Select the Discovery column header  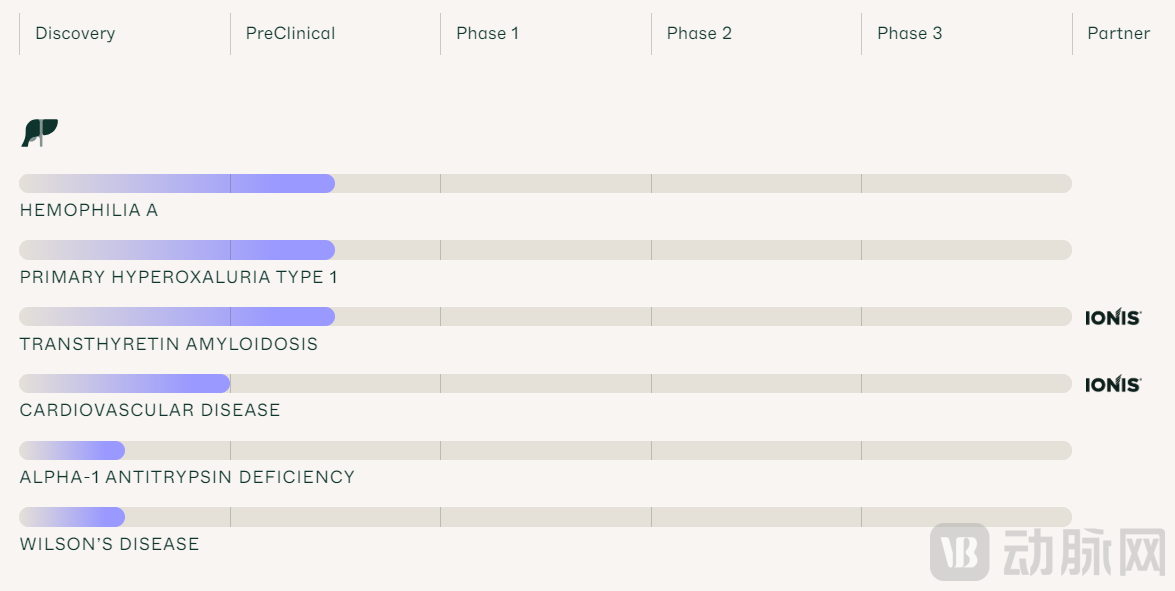pyautogui.click(x=75, y=33)
